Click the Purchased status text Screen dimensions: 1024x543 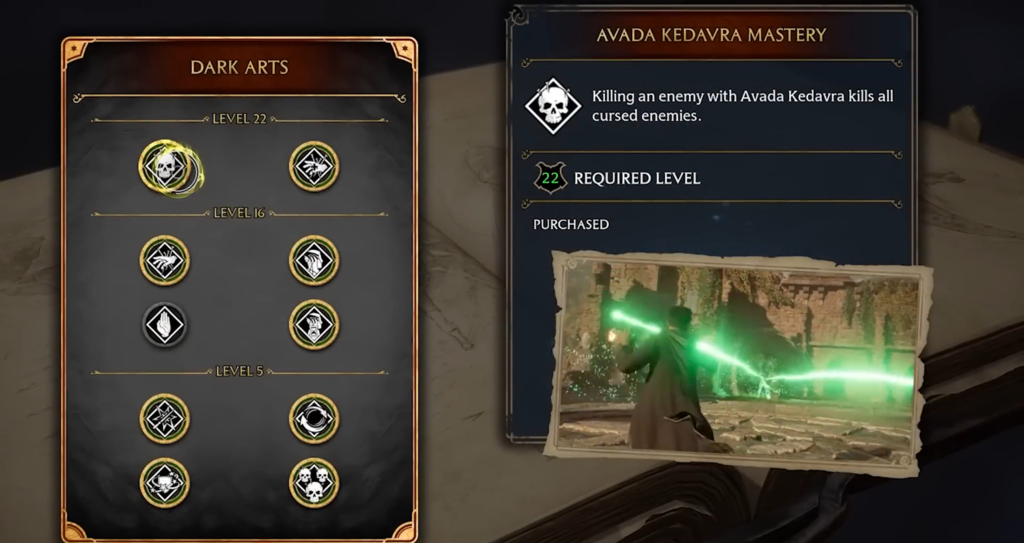click(x=571, y=224)
